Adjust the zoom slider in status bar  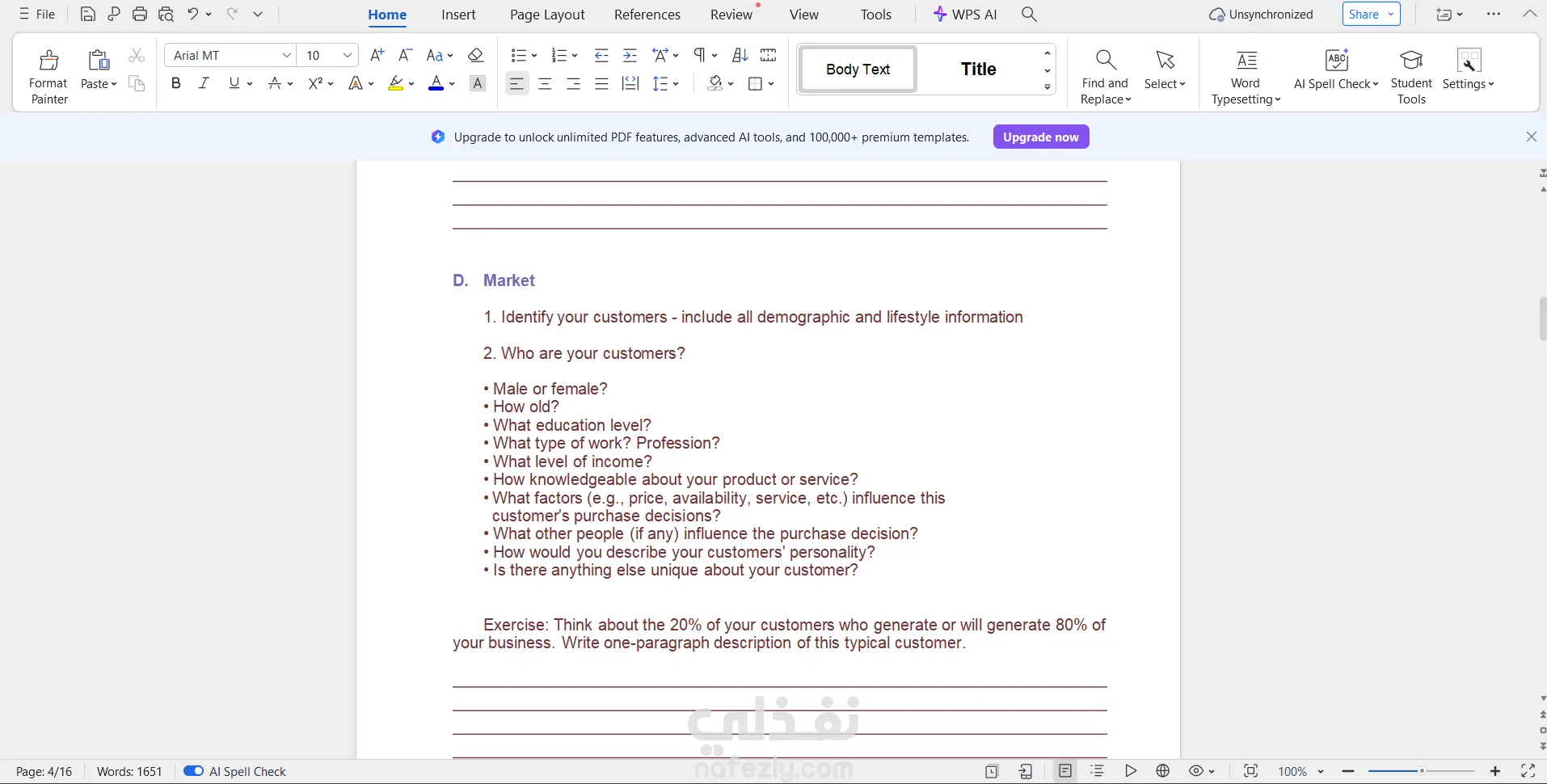click(x=1422, y=771)
